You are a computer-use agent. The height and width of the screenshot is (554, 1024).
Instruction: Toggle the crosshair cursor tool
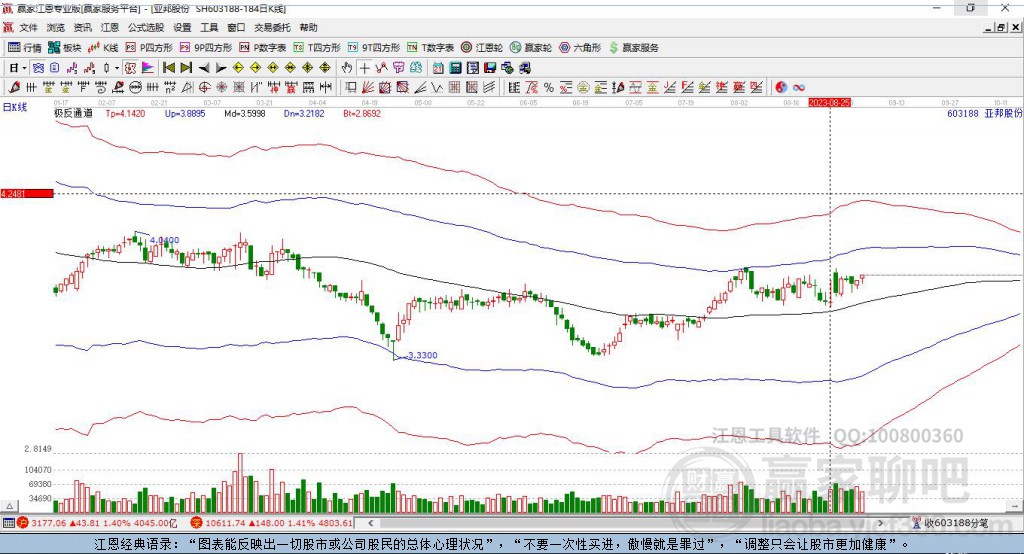click(364, 68)
